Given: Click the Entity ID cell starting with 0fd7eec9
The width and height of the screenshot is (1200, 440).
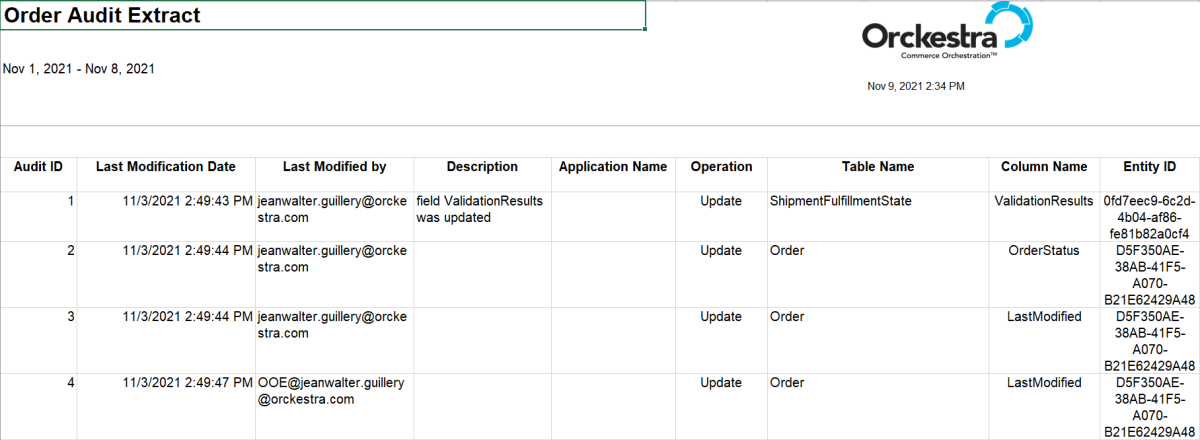Looking at the screenshot, I should [x=1148, y=217].
